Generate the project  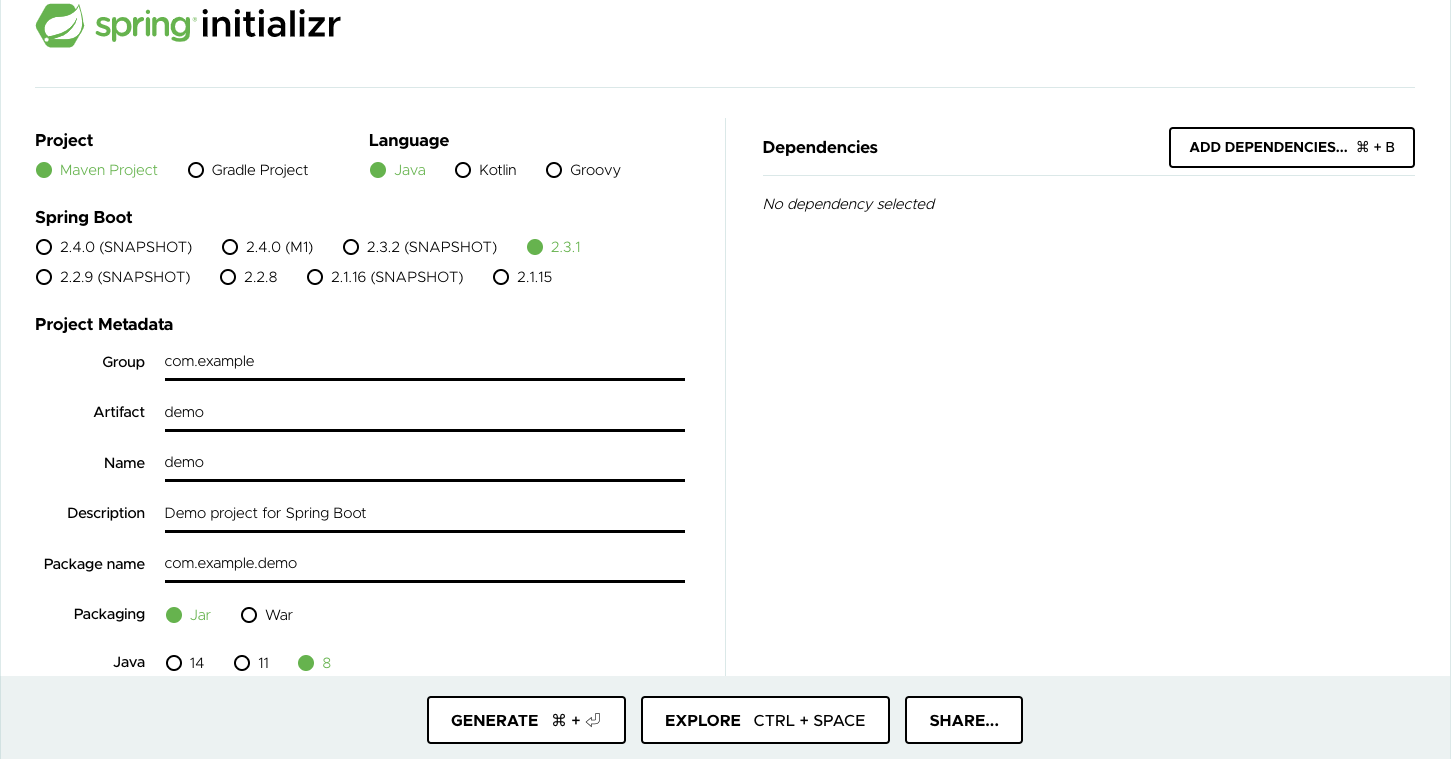pyautogui.click(x=526, y=720)
